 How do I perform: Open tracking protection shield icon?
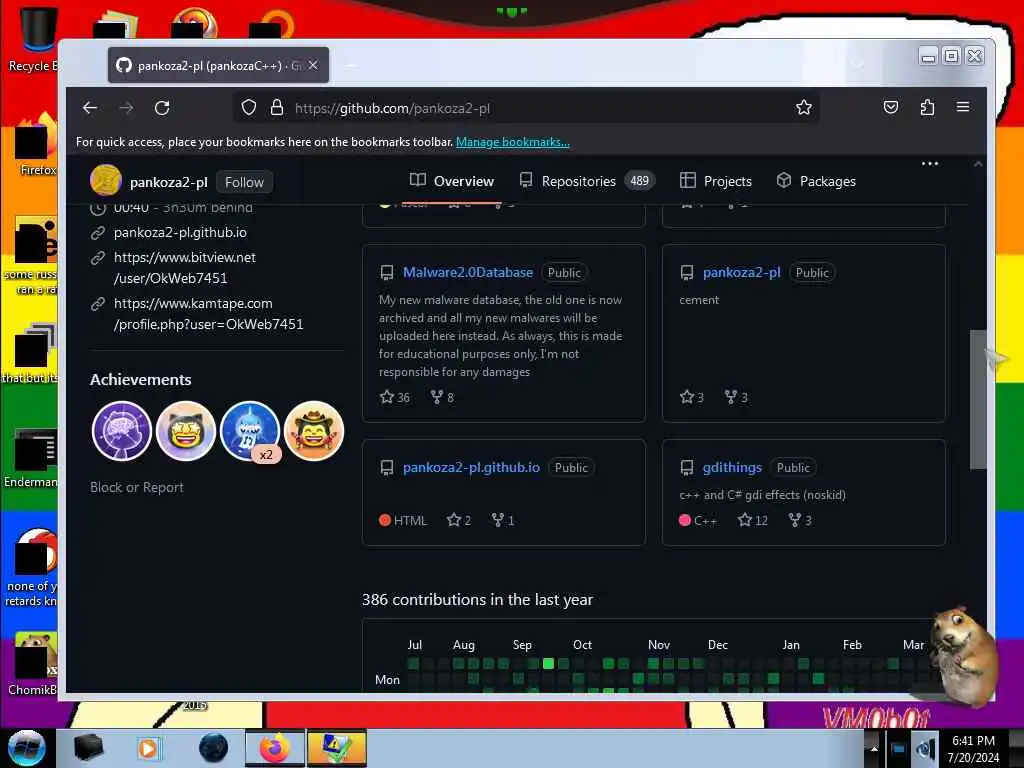click(248, 108)
